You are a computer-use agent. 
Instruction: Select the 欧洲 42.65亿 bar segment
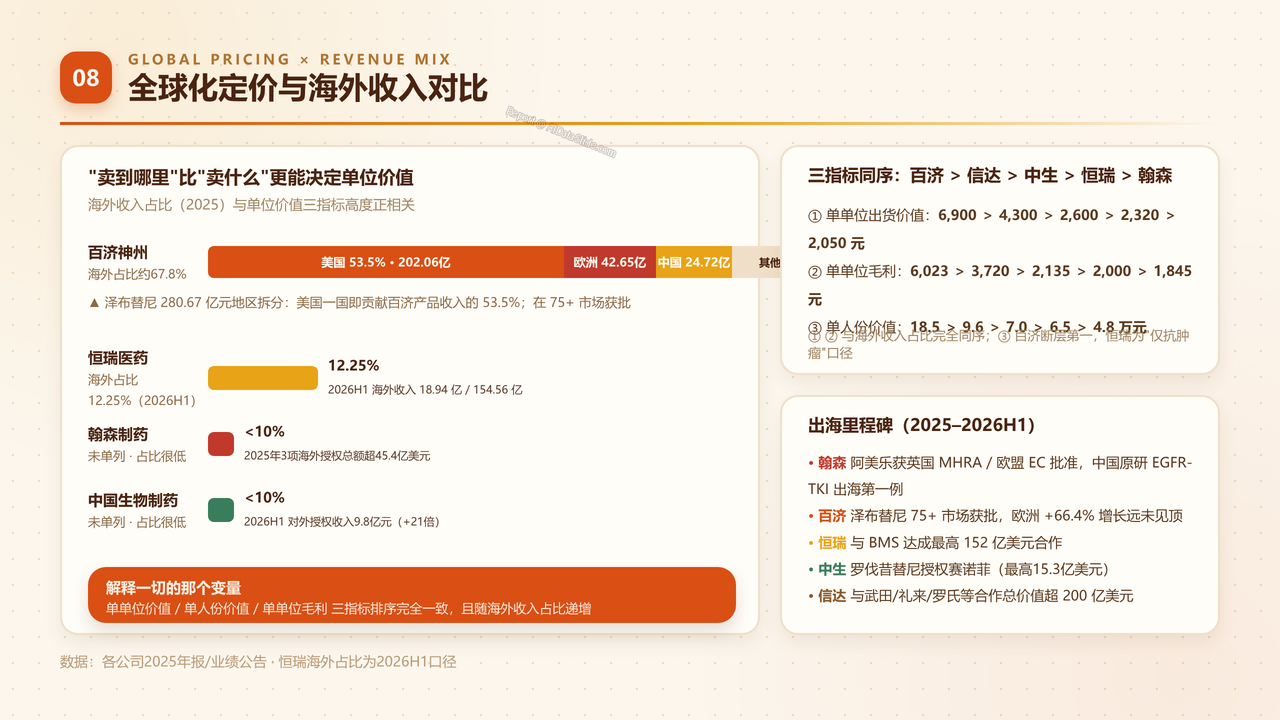click(610, 262)
